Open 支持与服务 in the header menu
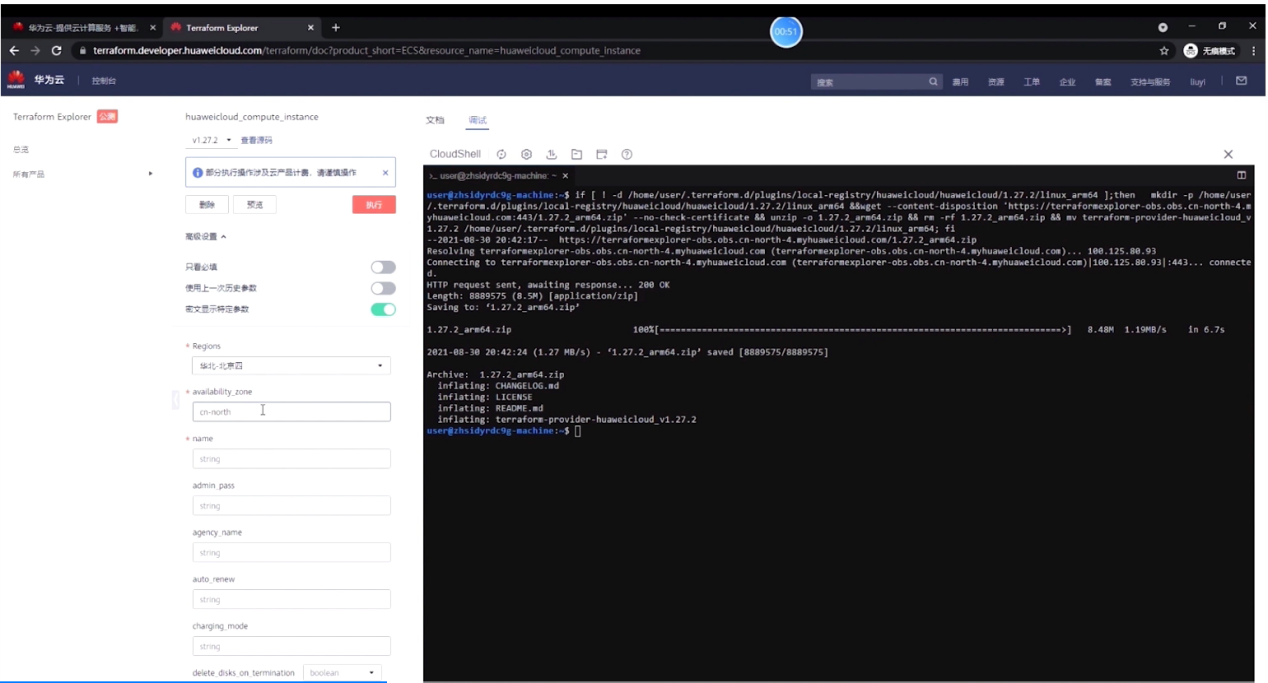Viewport: 1268px width, 683px height. (1150, 82)
